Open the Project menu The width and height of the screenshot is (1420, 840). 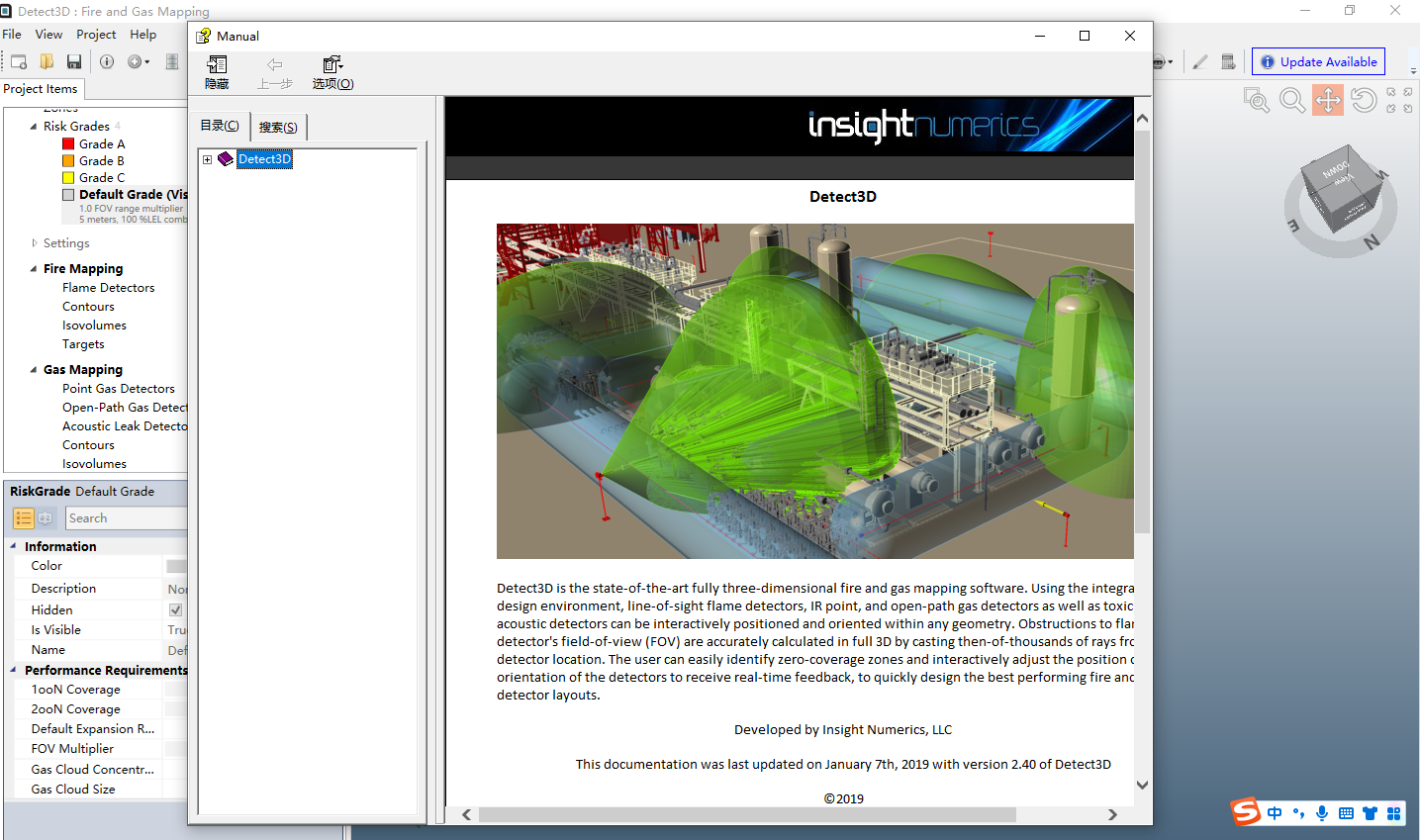96,35
